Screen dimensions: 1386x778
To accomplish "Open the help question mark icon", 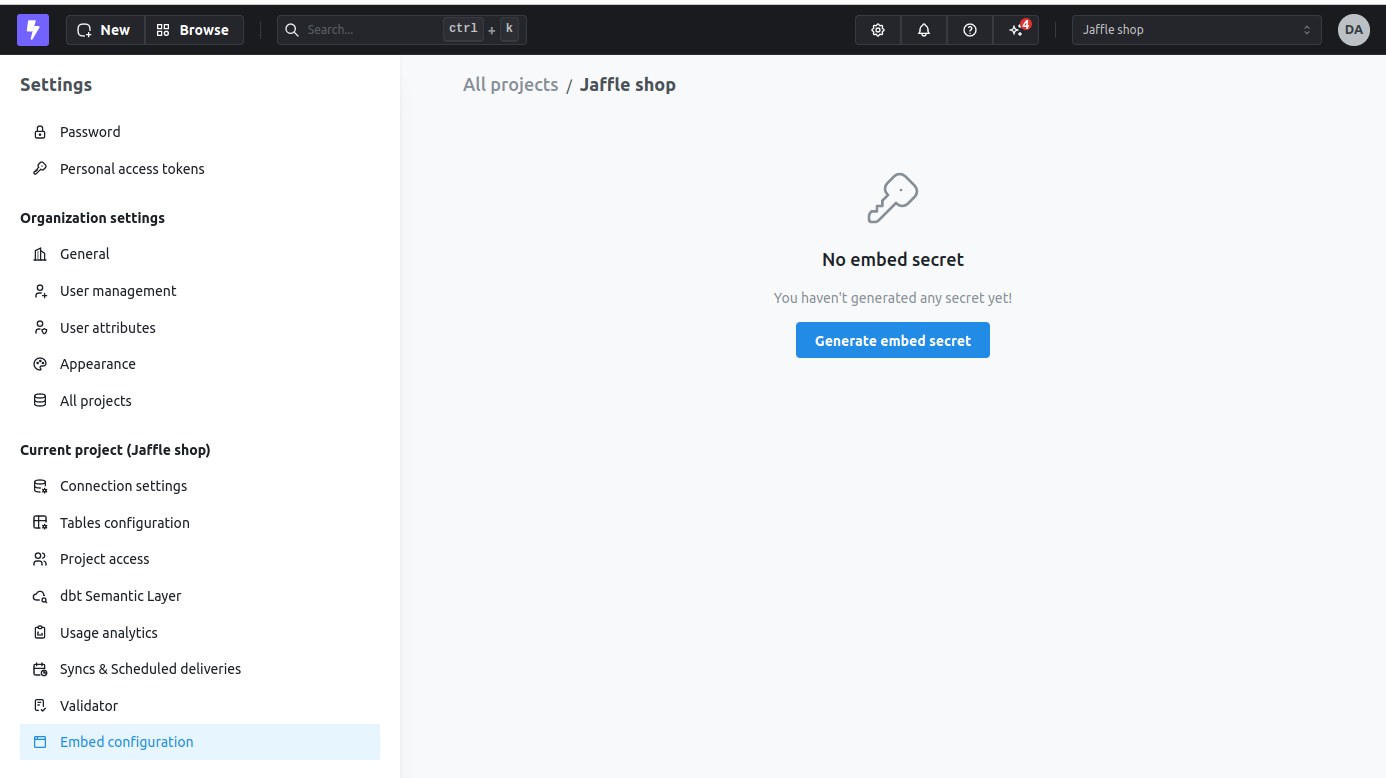I will (x=969, y=29).
